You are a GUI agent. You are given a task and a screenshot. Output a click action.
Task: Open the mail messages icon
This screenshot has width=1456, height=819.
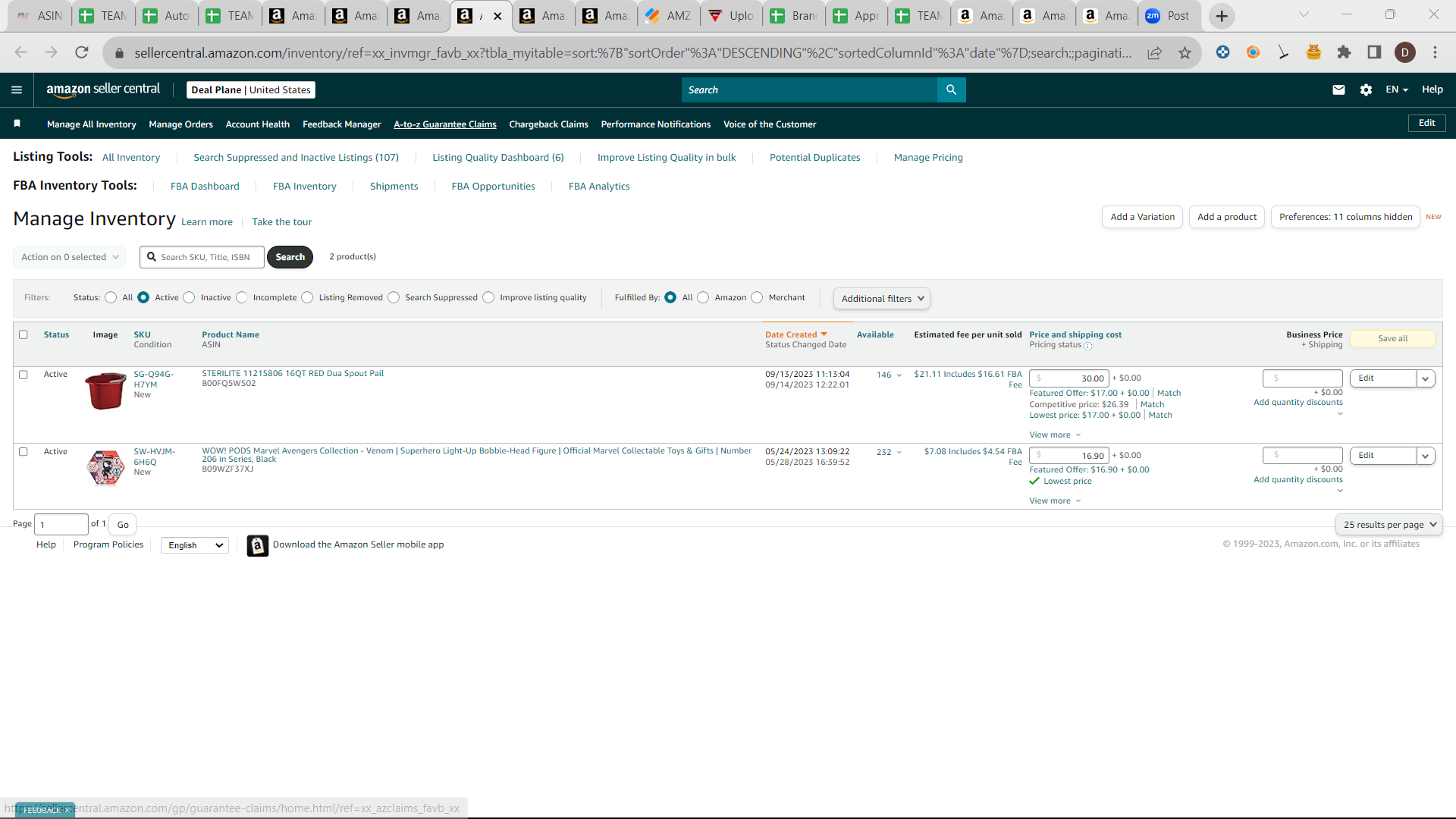tap(1338, 89)
